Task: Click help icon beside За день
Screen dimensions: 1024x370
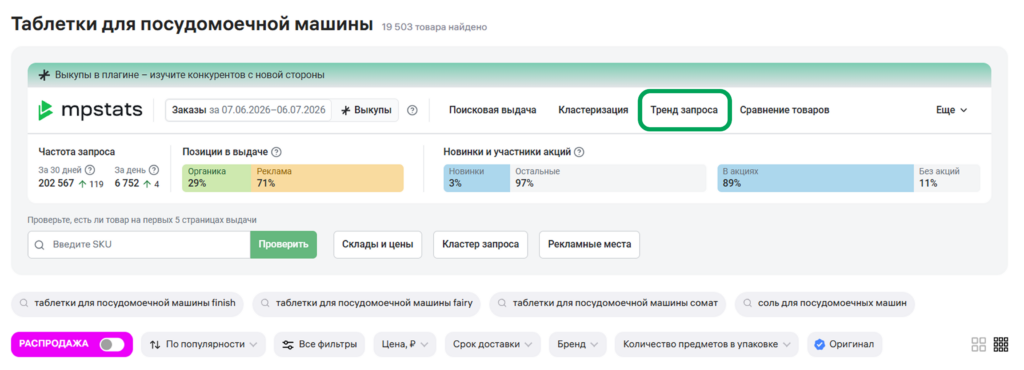Action: pyautogui.click(x=154, y=170)
